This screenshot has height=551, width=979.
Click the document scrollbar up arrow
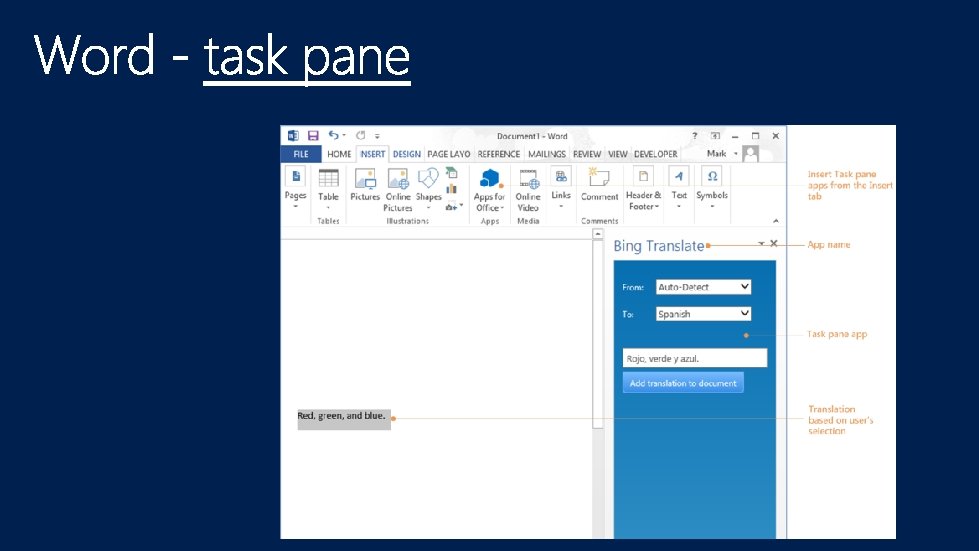click(x=598, y=234)
